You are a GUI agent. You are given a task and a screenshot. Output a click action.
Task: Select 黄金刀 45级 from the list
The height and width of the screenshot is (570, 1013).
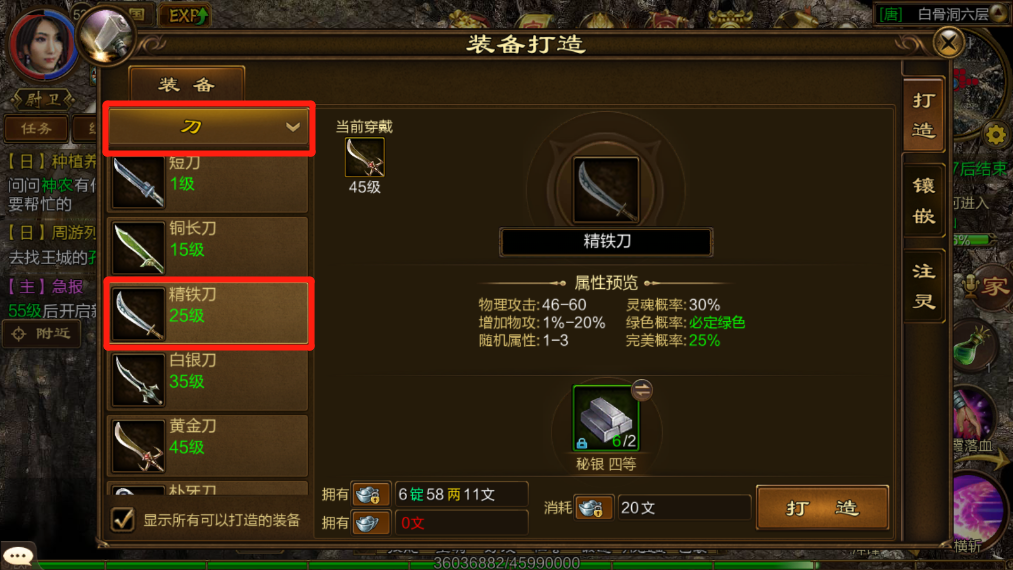click(209, 445)
